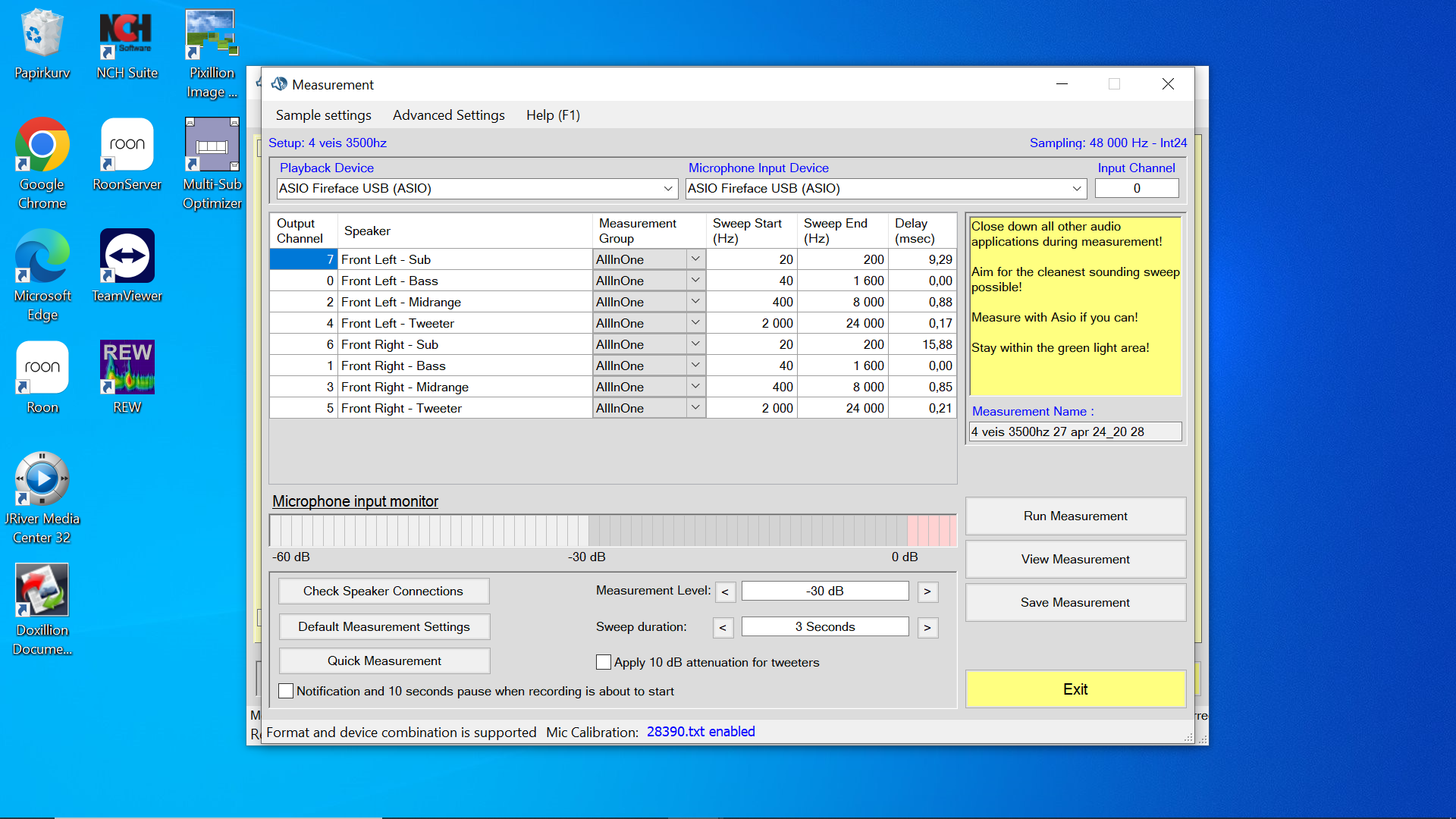
Task: Decrease Sweep duration with left arrow
Action: point(723,627)
